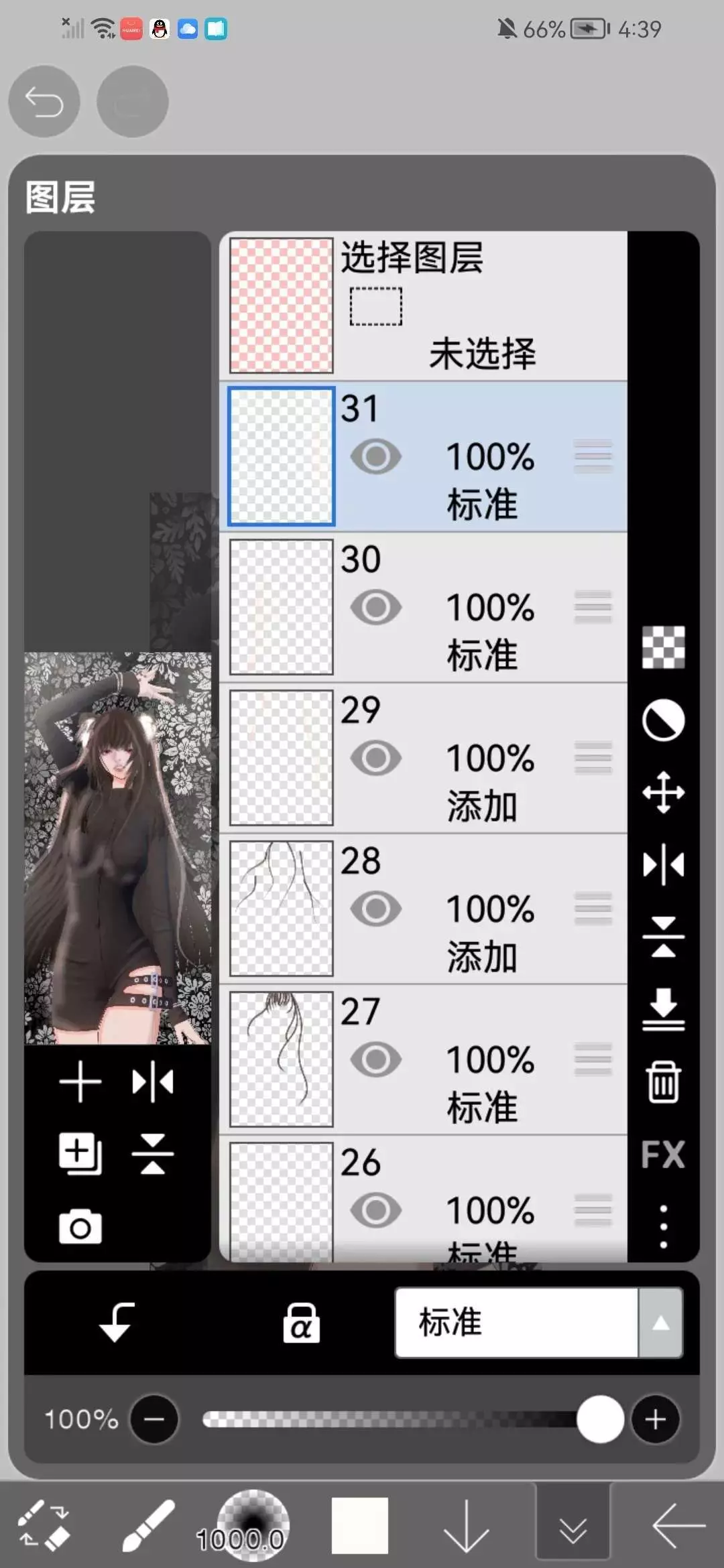
Task: Hide layer 31 with eye icon
Action: [x=376, y=456]
